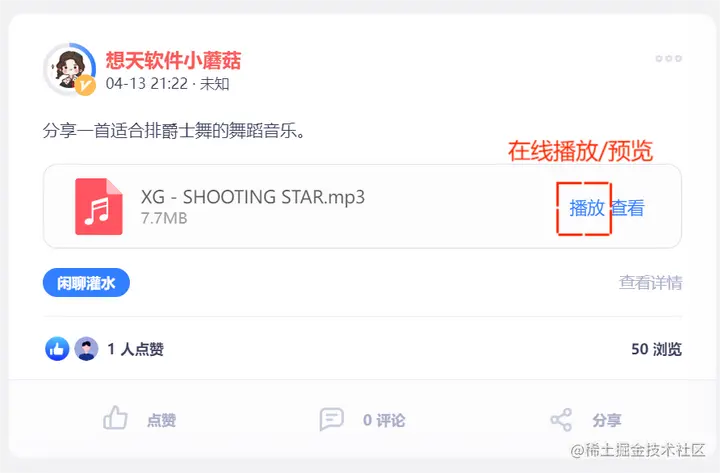
Task: Click the share network icon
Action: pos(561,420)
